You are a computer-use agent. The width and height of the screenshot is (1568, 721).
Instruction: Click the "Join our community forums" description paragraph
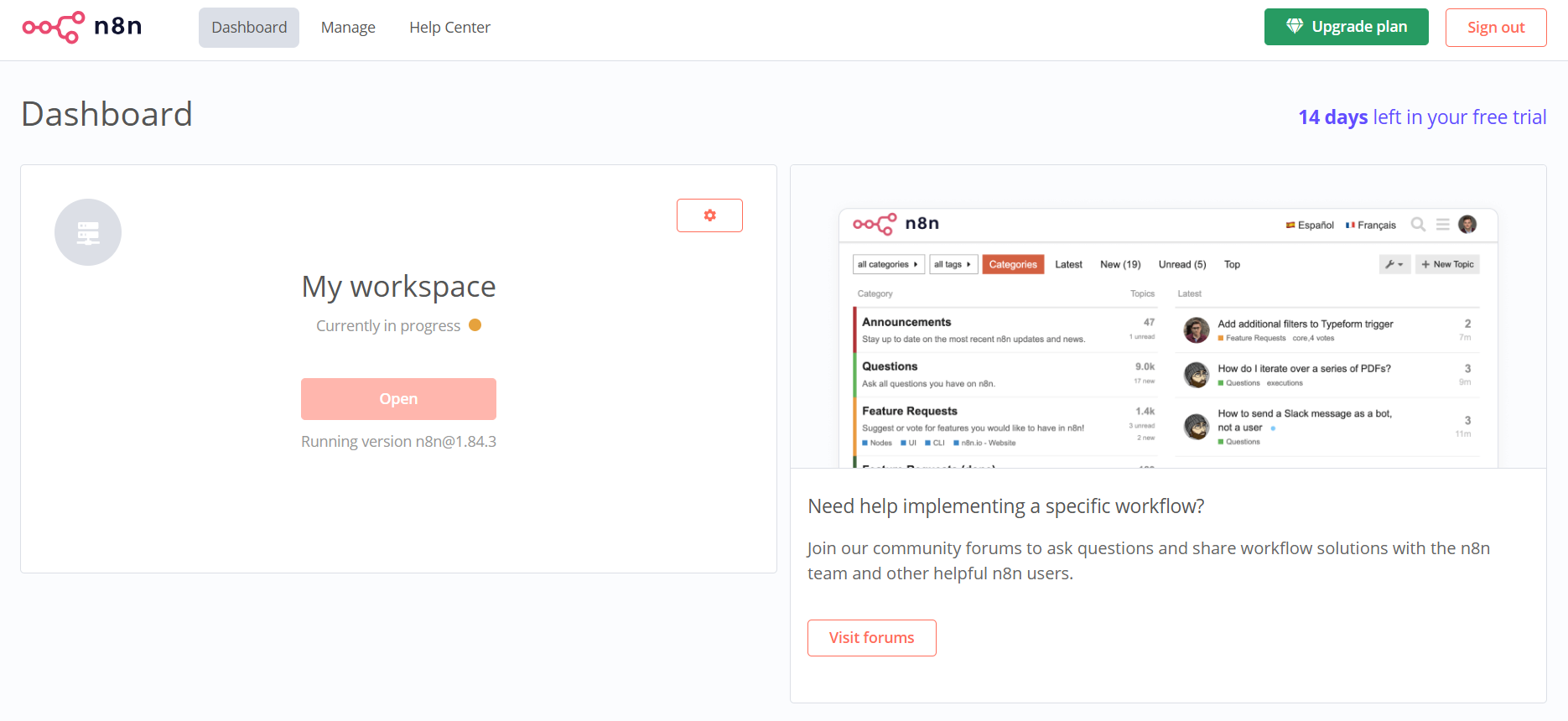(x=1149, y=561)
